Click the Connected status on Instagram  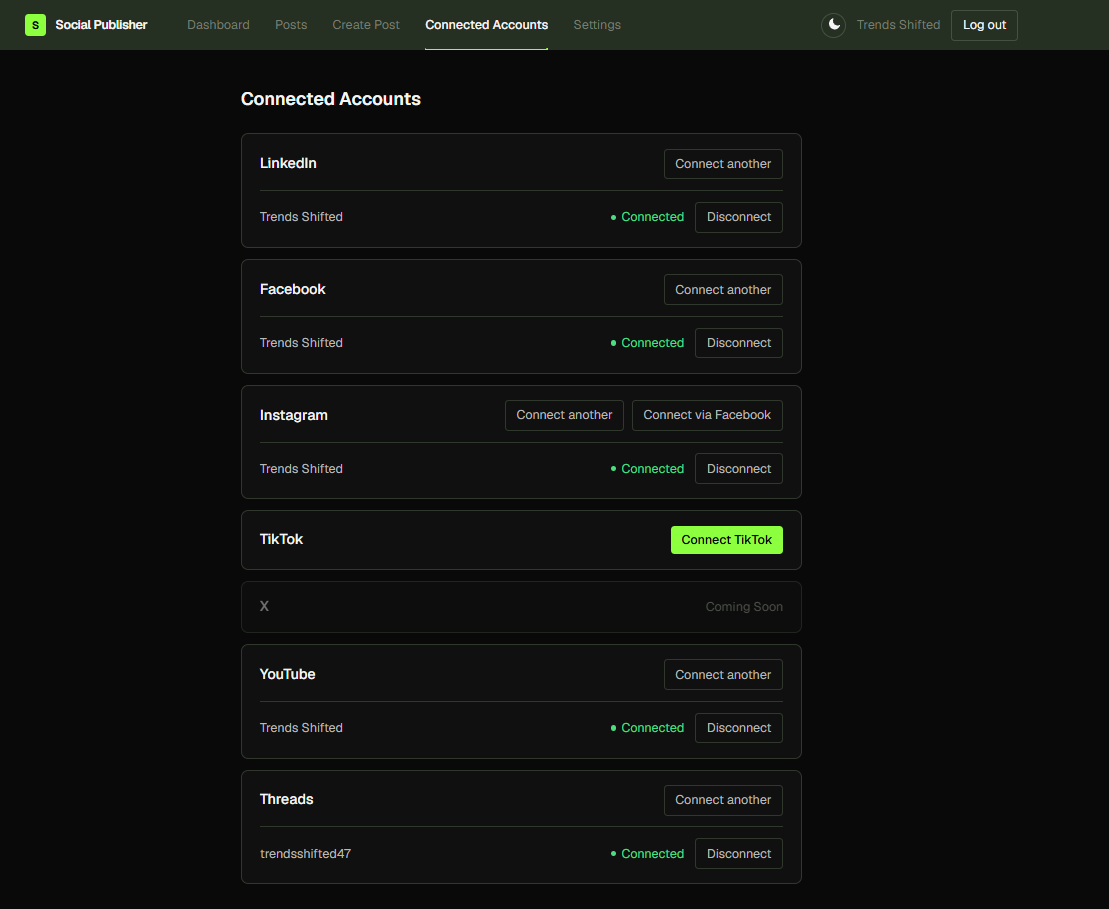click(647, 468)
